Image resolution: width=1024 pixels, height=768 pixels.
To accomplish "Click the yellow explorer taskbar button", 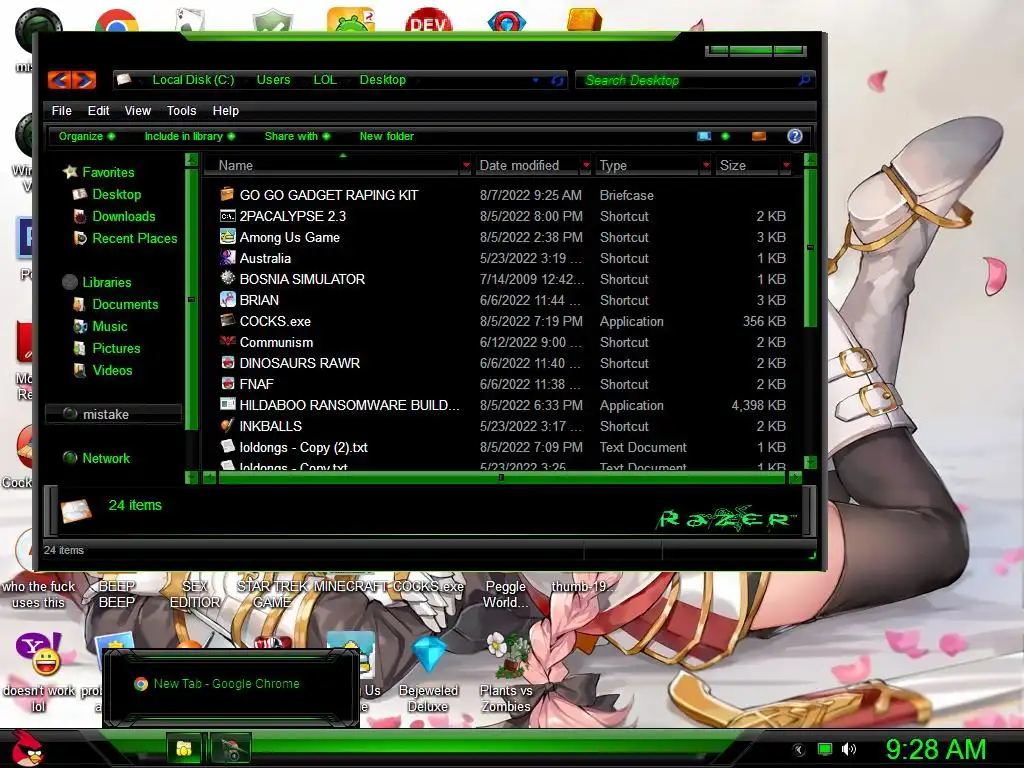I will point(184,748).
